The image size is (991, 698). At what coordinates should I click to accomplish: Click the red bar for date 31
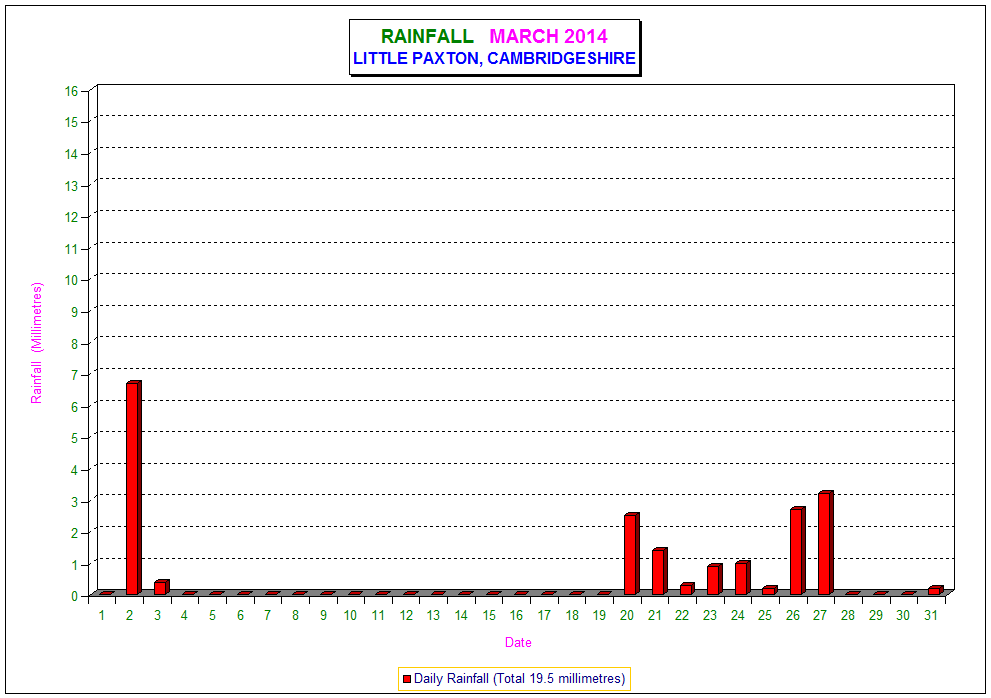click(936, 591)
